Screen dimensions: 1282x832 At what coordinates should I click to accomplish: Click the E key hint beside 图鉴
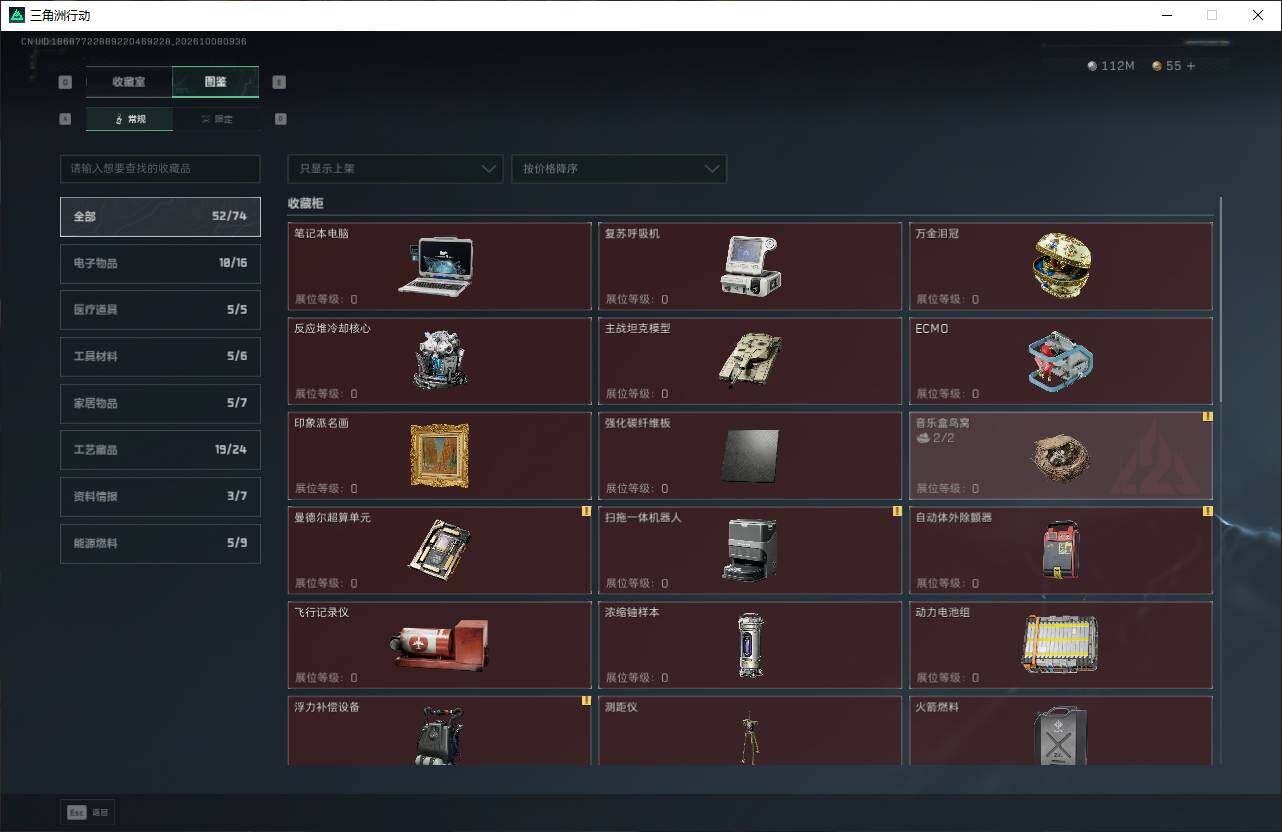(x=279, y=82)
